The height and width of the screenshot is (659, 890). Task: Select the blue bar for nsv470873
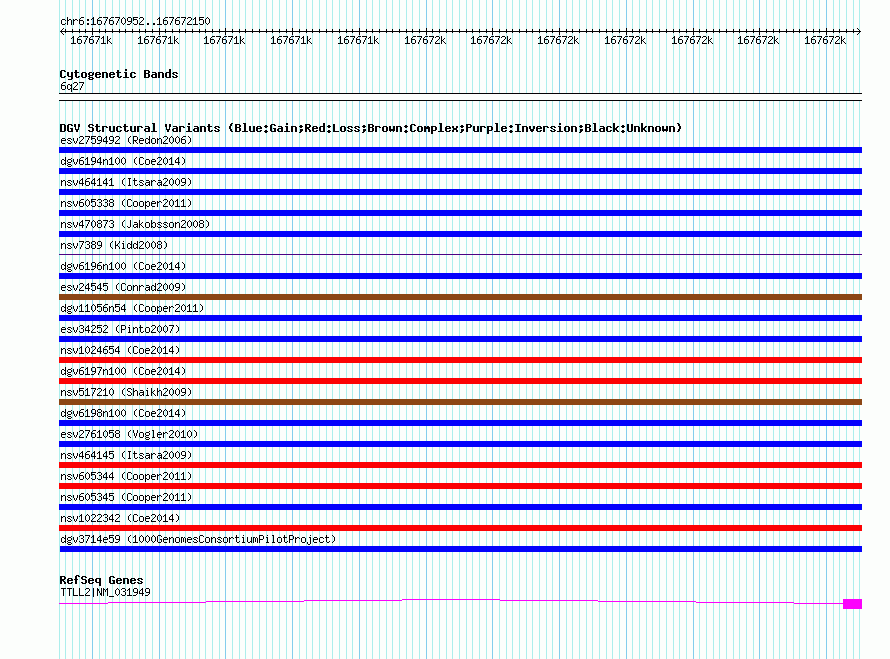click(460, 234)
